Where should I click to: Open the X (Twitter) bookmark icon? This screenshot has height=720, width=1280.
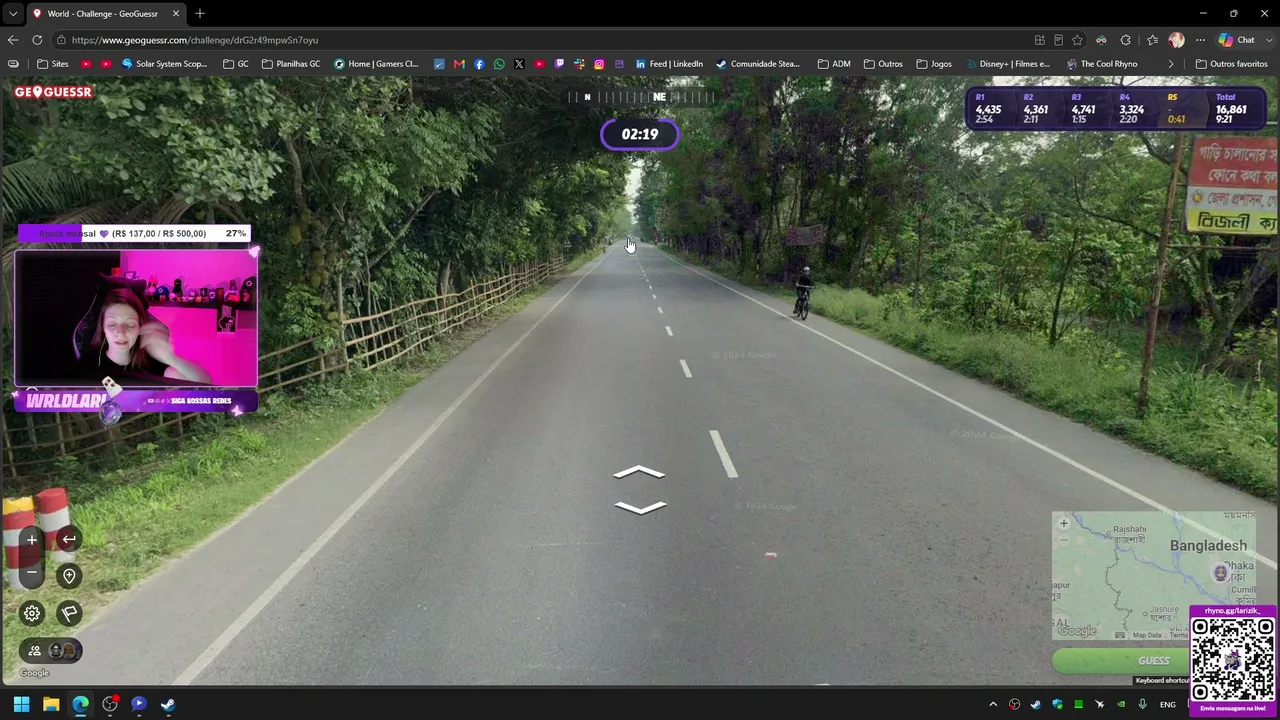(519, 64)
